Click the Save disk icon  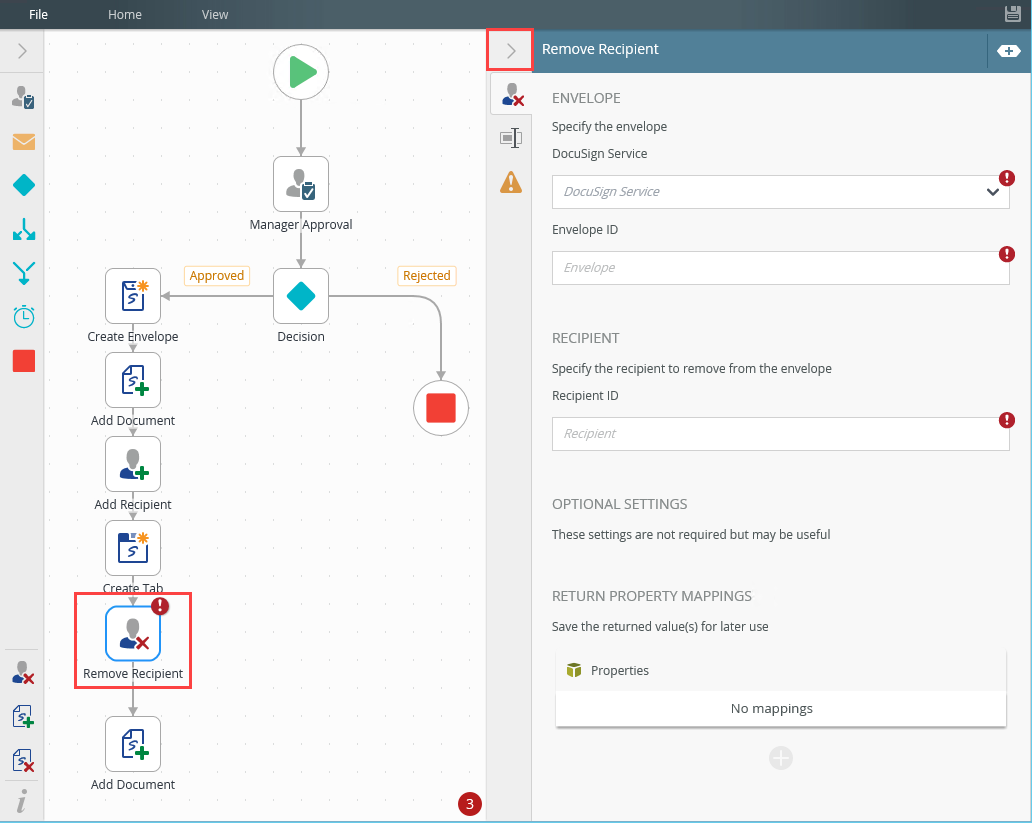[x=1012, y=14]
